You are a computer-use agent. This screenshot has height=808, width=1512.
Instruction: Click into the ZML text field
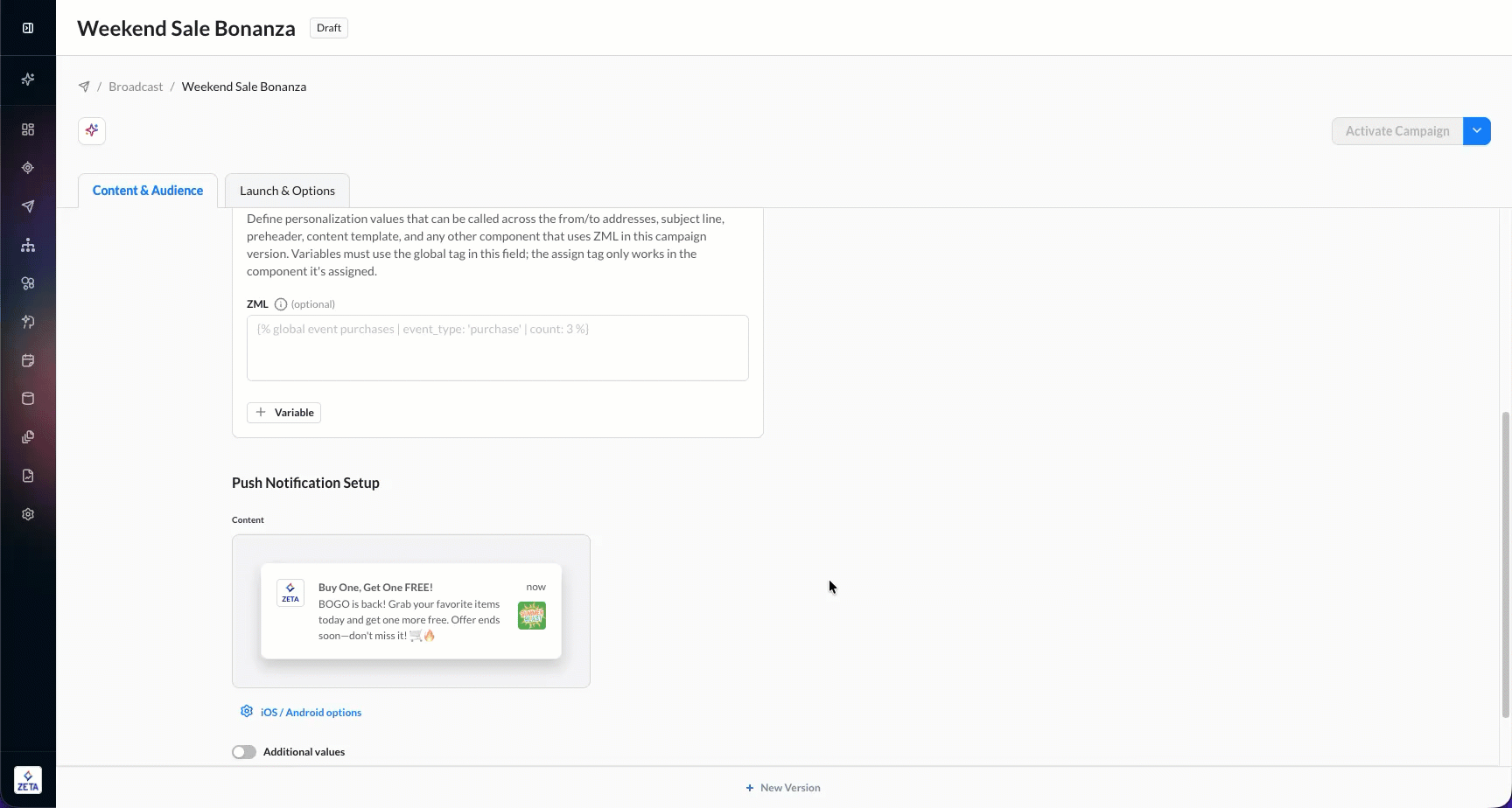pos(498,348)
